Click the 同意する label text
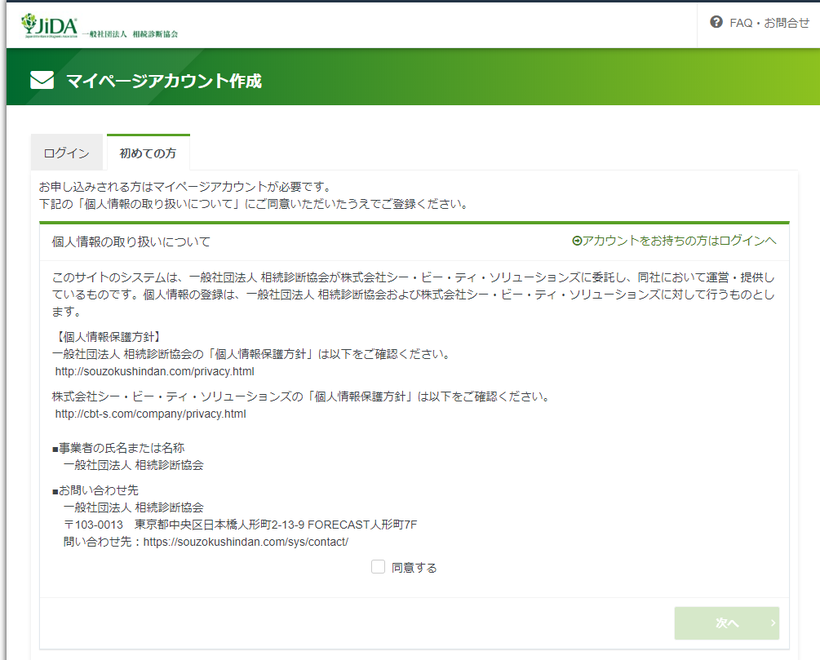 (414, 568)
